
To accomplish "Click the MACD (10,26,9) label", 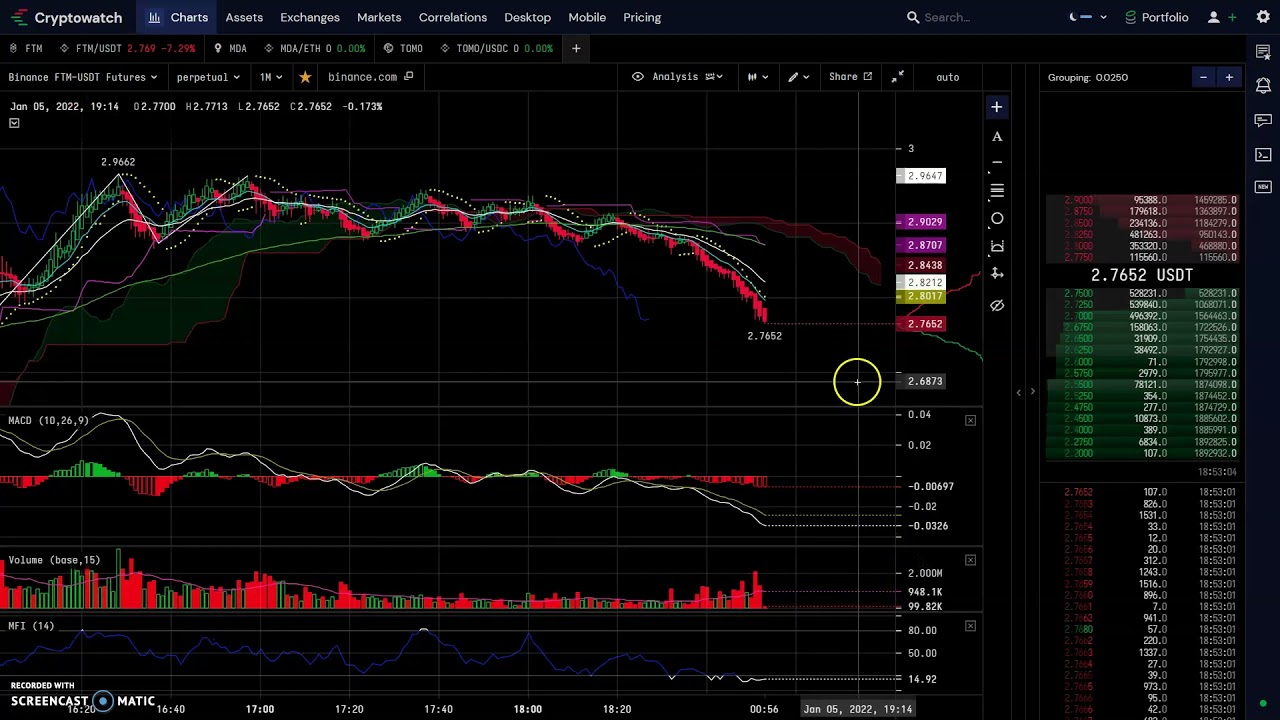I will point(48,420).
